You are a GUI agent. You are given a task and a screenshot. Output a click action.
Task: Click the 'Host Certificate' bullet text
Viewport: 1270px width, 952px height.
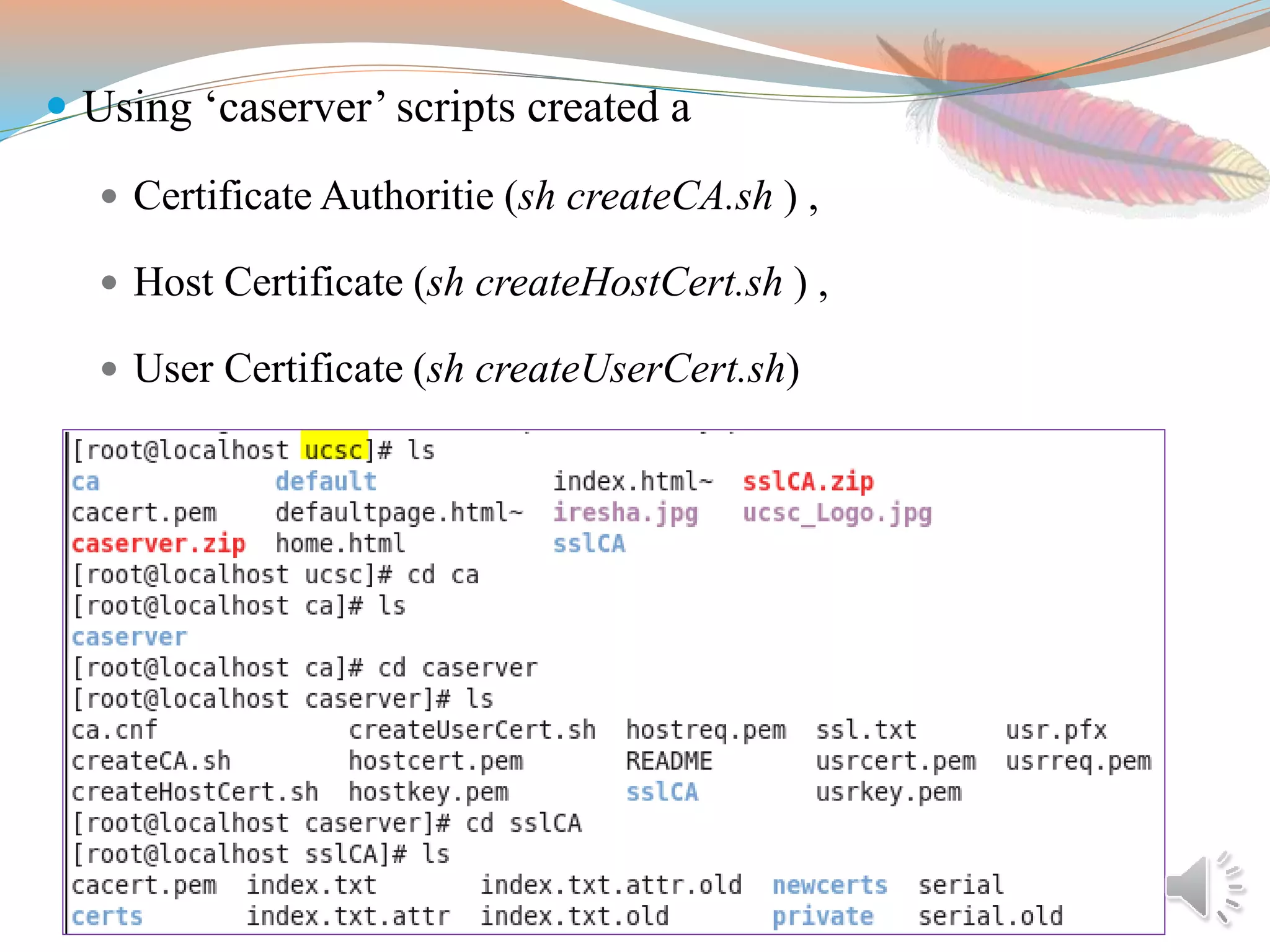[x=481, y=282]
